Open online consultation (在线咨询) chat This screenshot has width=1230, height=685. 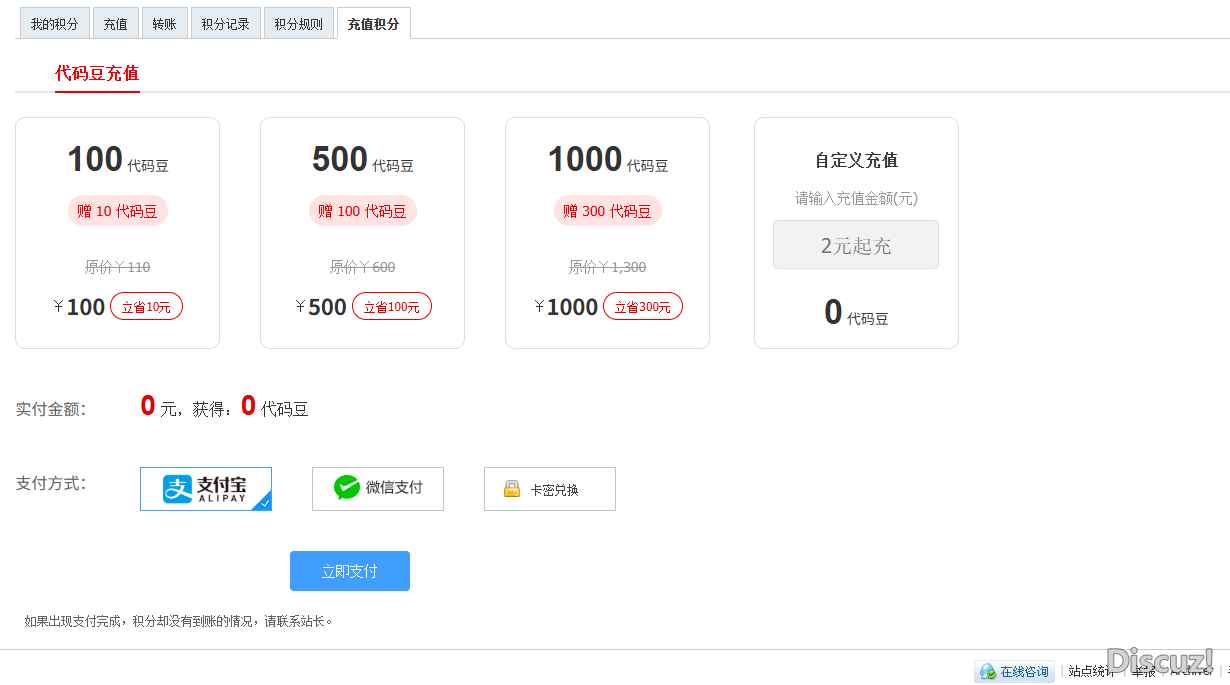tap(1015, 672)
